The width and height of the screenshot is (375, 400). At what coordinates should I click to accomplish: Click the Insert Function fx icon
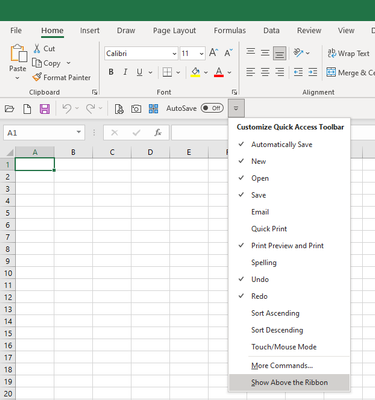(158, 133)
